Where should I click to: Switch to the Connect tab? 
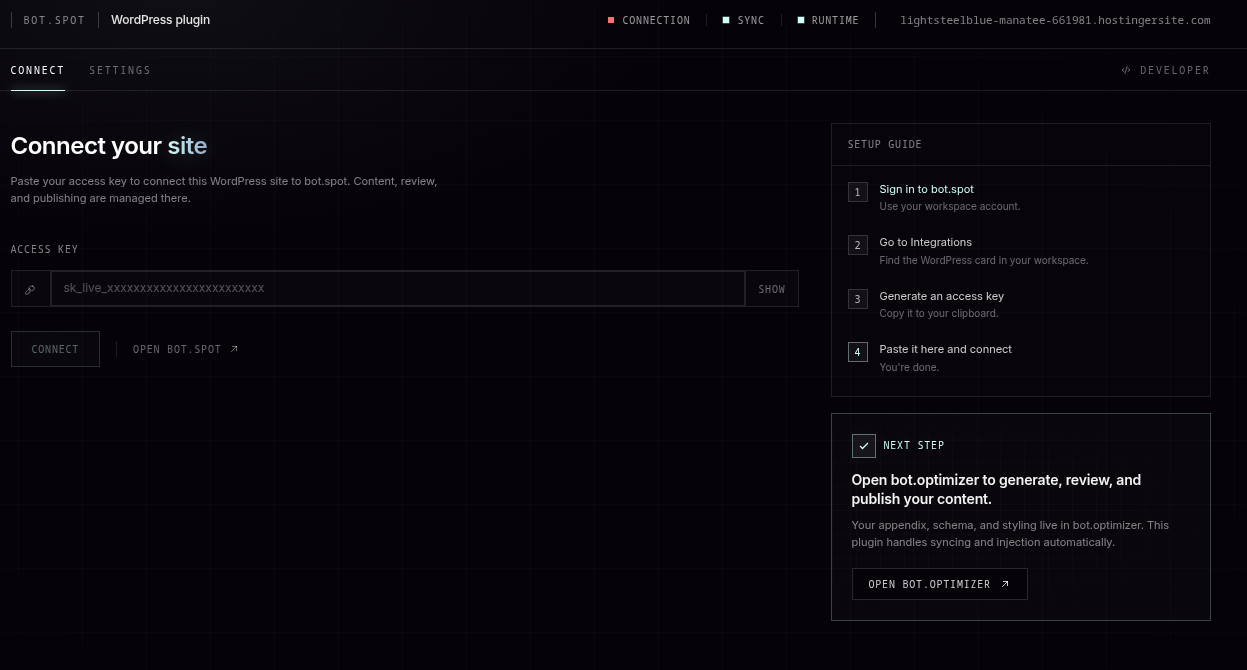(x=38, y=70)
